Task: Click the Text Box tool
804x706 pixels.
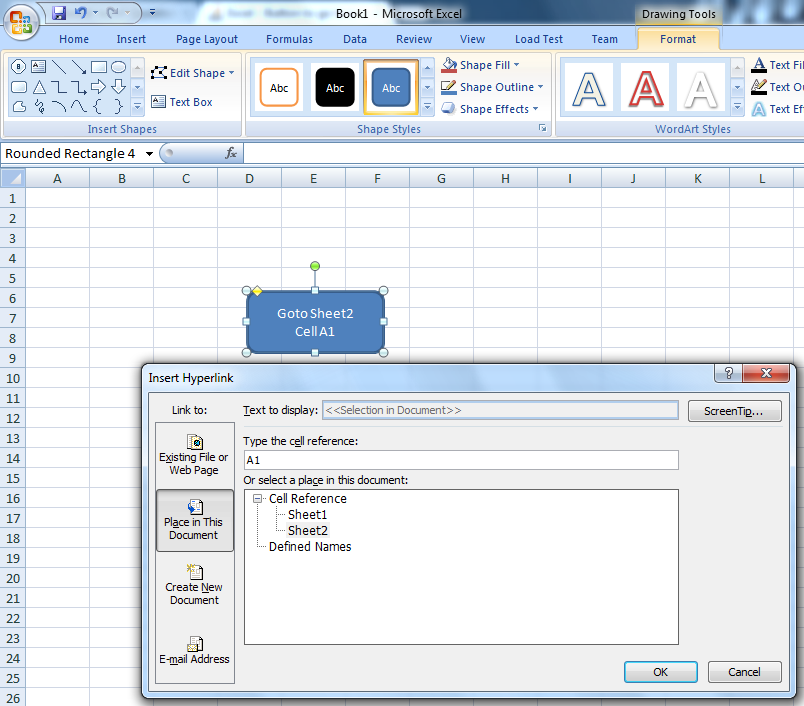Action: click(x=181, y=102)
